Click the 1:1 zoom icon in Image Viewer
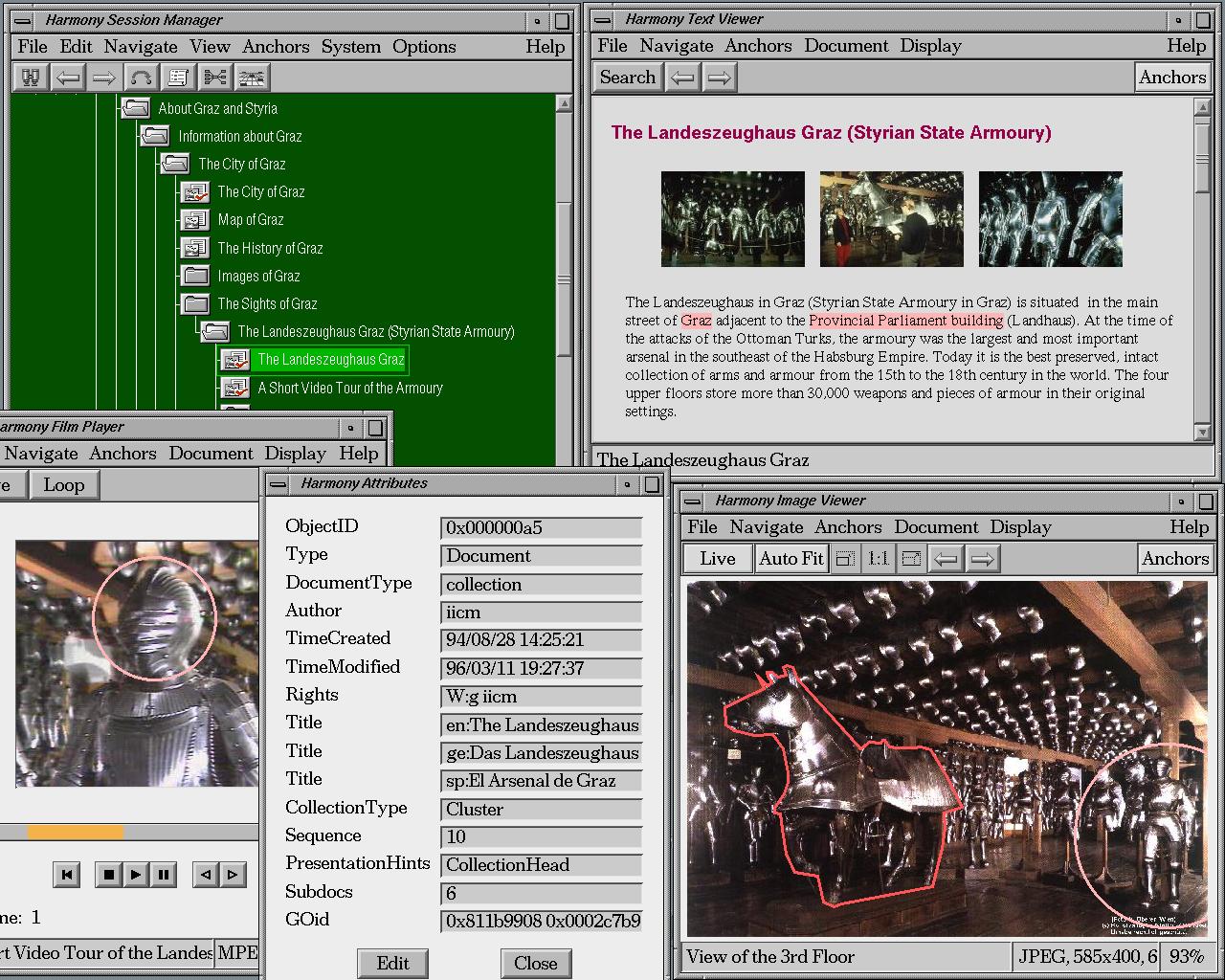 point(878,559)
